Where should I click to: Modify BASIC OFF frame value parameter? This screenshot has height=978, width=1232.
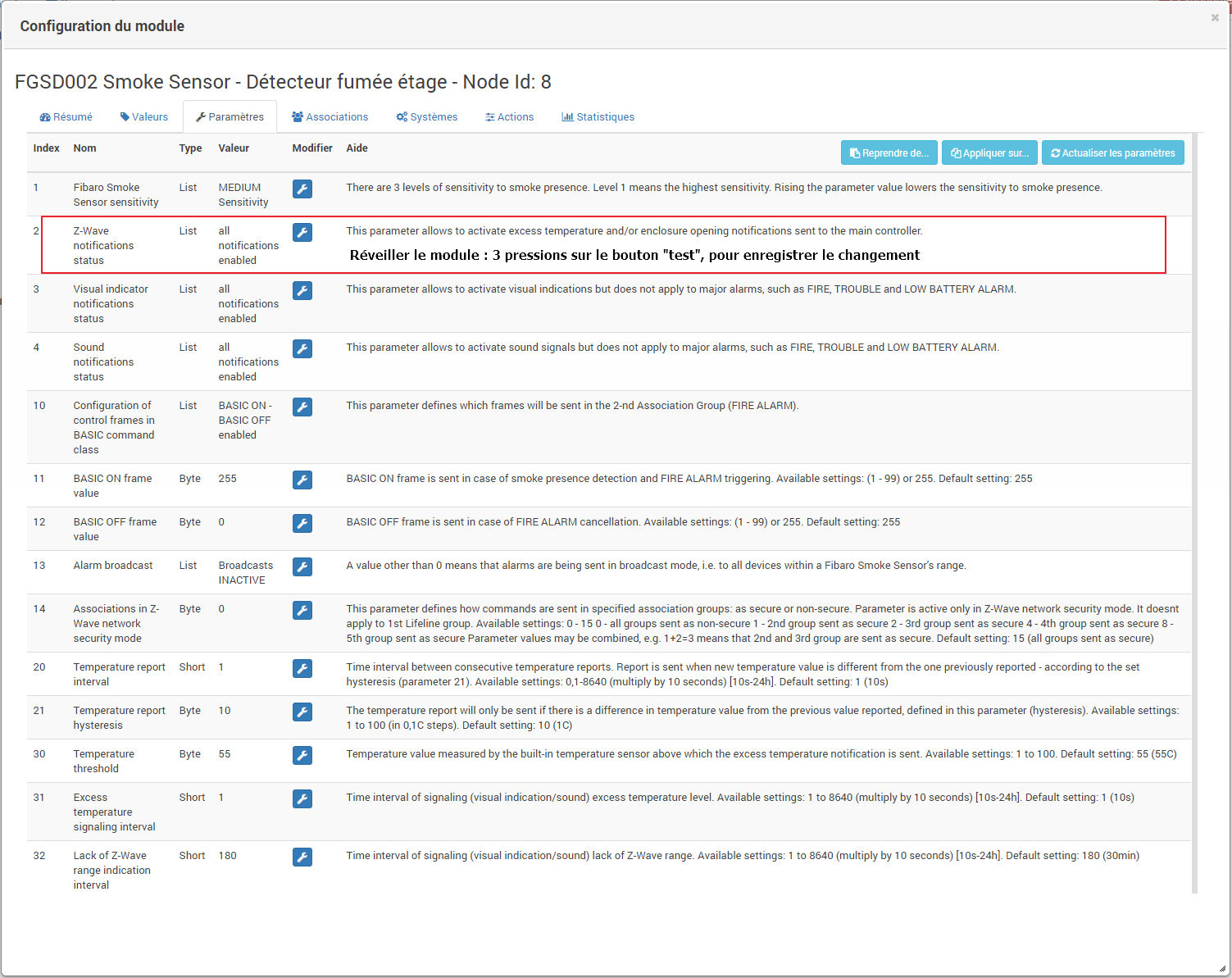pyautogui.click(x=302, y=524)
